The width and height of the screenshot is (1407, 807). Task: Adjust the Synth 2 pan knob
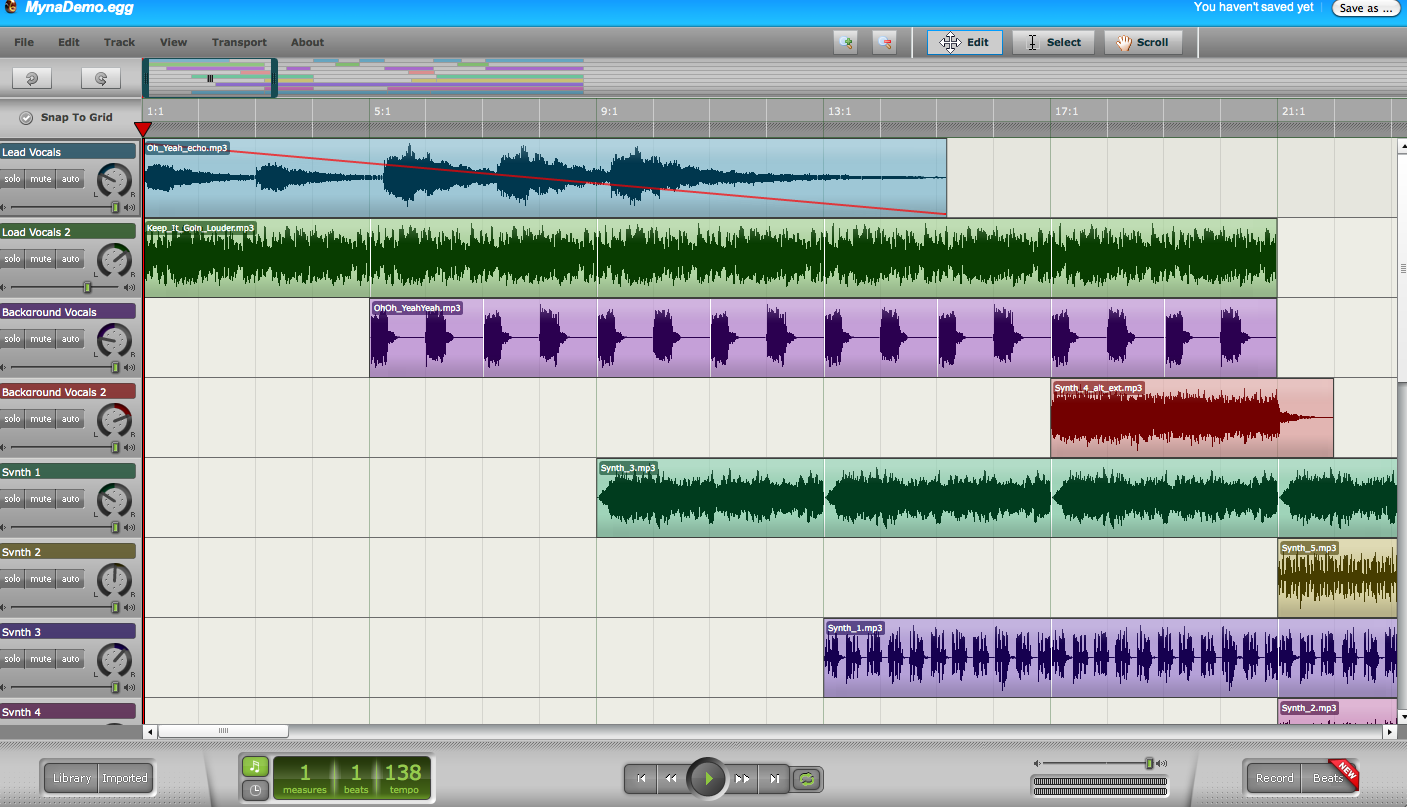pos(115,579)
